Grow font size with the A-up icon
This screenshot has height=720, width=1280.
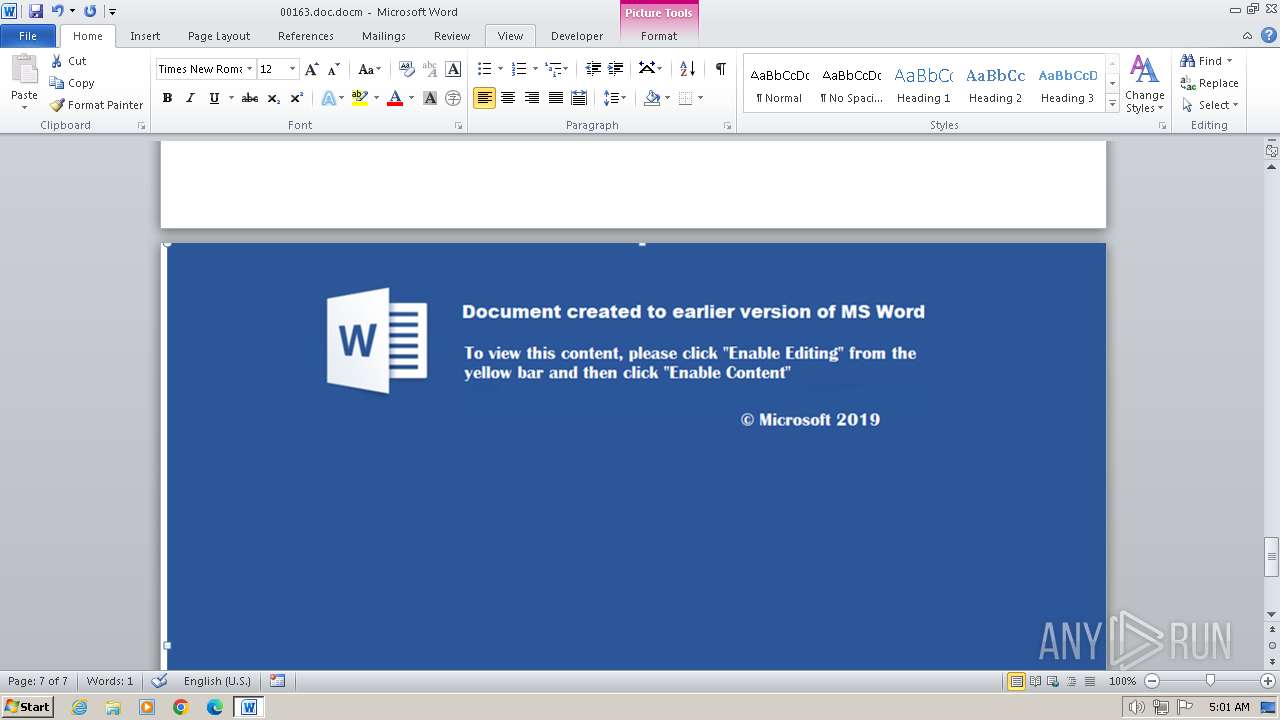312,69
